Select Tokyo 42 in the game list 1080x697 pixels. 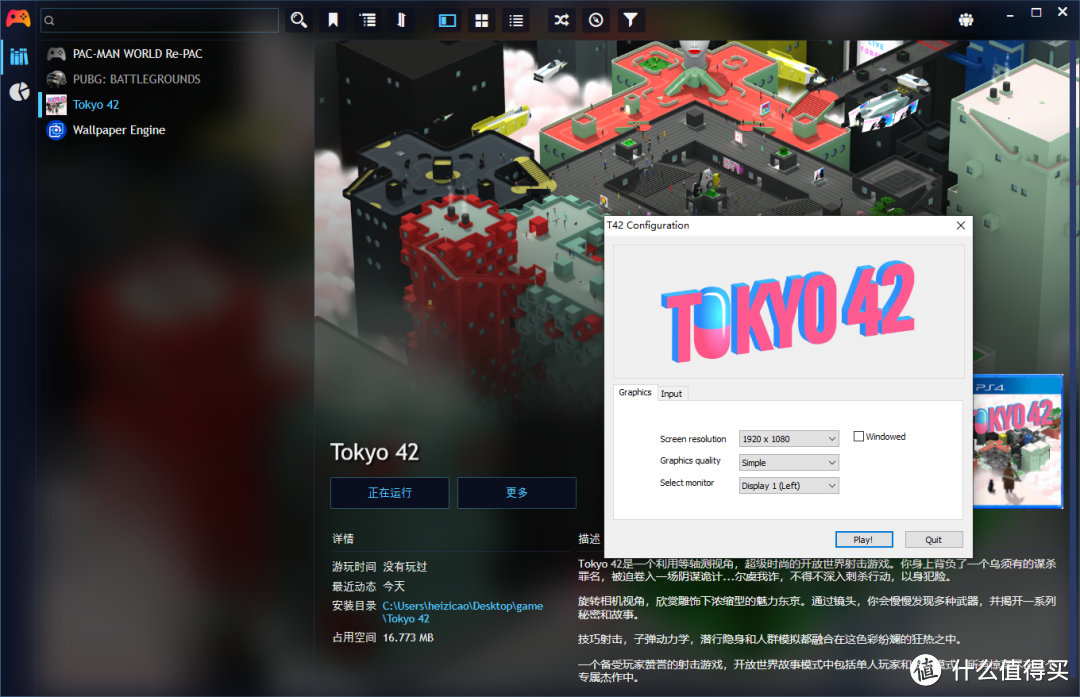[96, 105]
